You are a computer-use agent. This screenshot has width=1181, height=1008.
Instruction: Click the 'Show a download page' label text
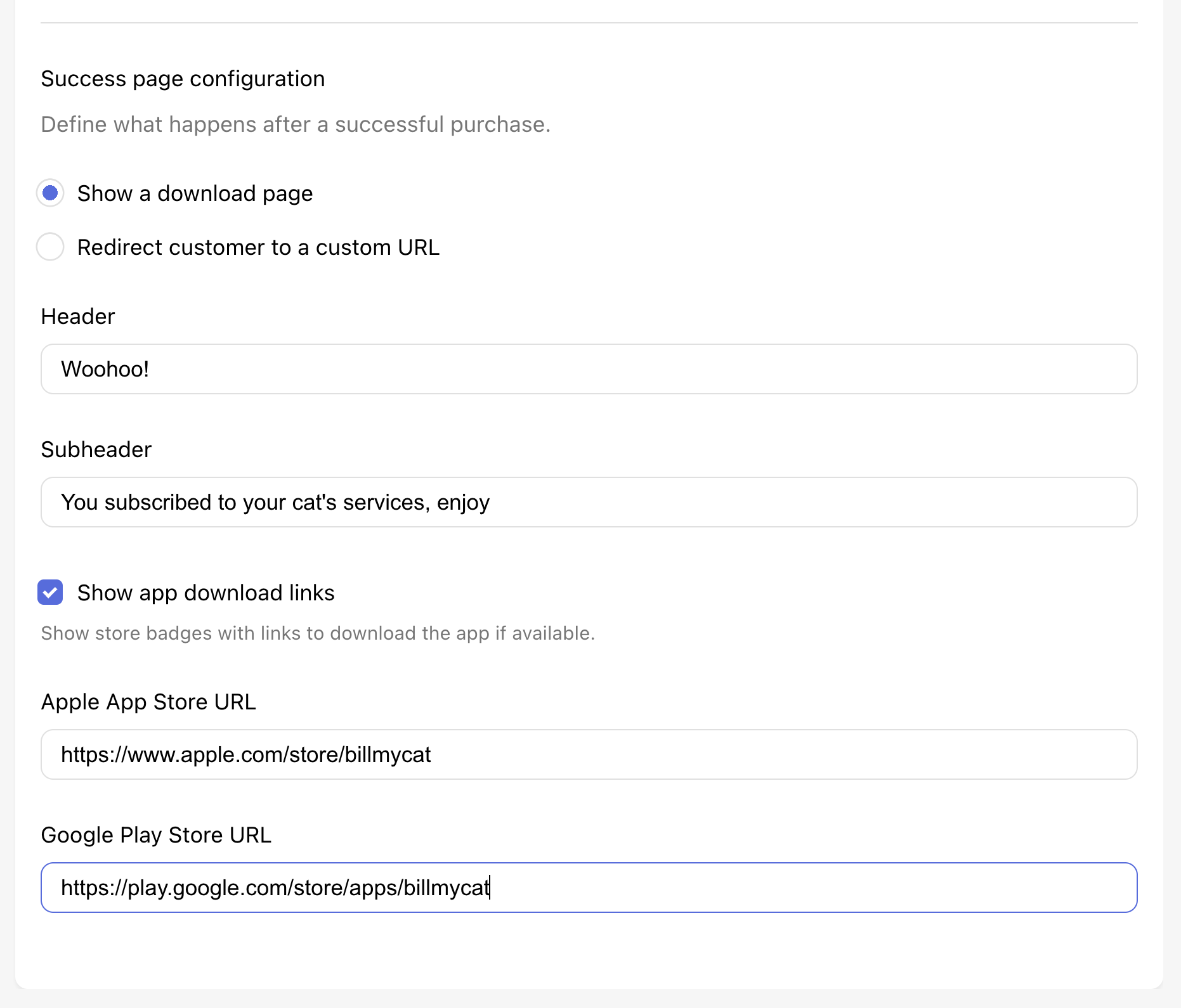[195, 193]
